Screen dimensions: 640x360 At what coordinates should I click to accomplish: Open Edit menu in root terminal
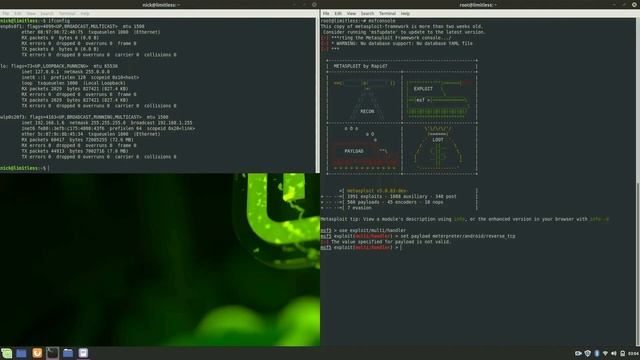point(338,13)
